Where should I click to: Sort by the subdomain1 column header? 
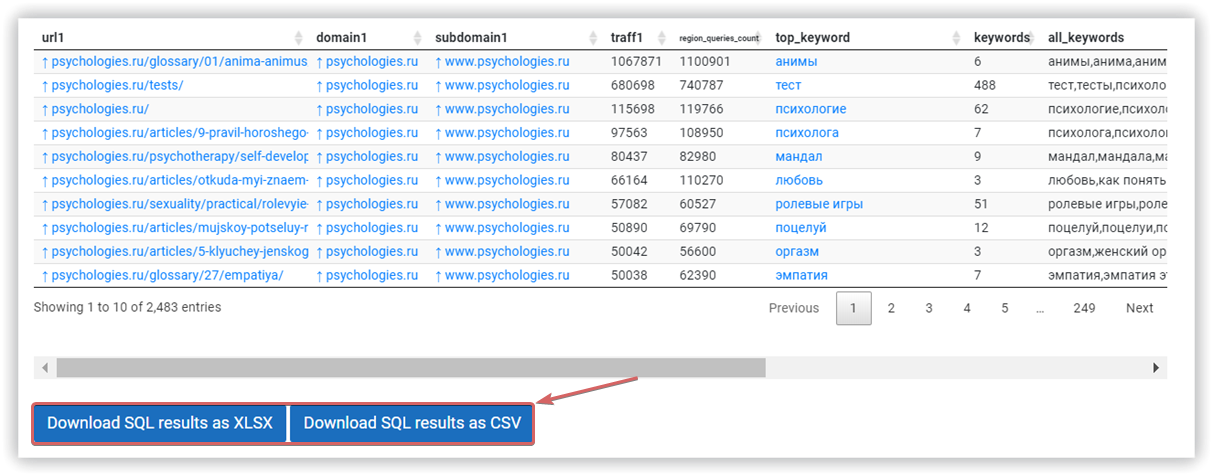coord(516,37)
